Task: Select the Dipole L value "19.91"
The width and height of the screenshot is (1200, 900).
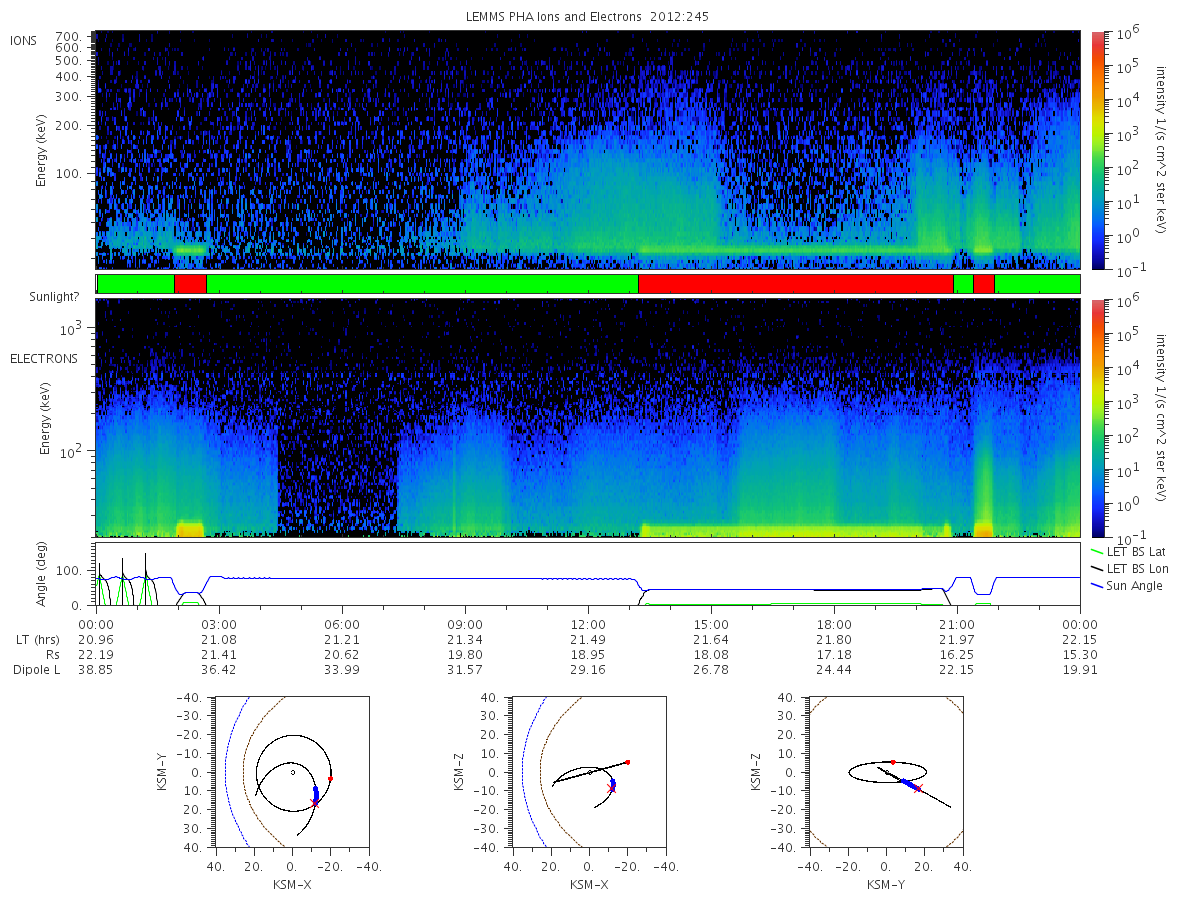Action: [x=1080, y=670]
